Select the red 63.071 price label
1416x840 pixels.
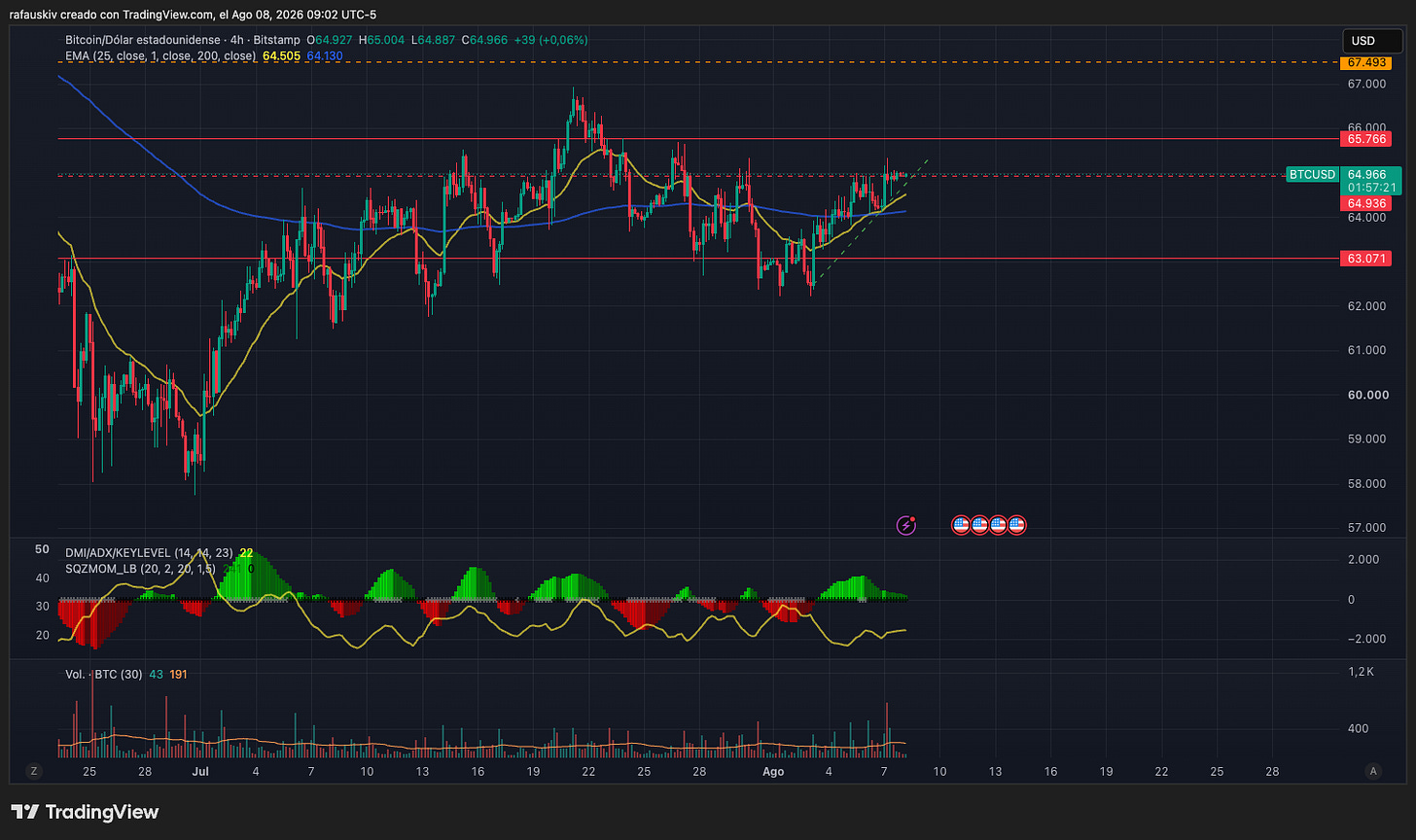[1367, 259]
